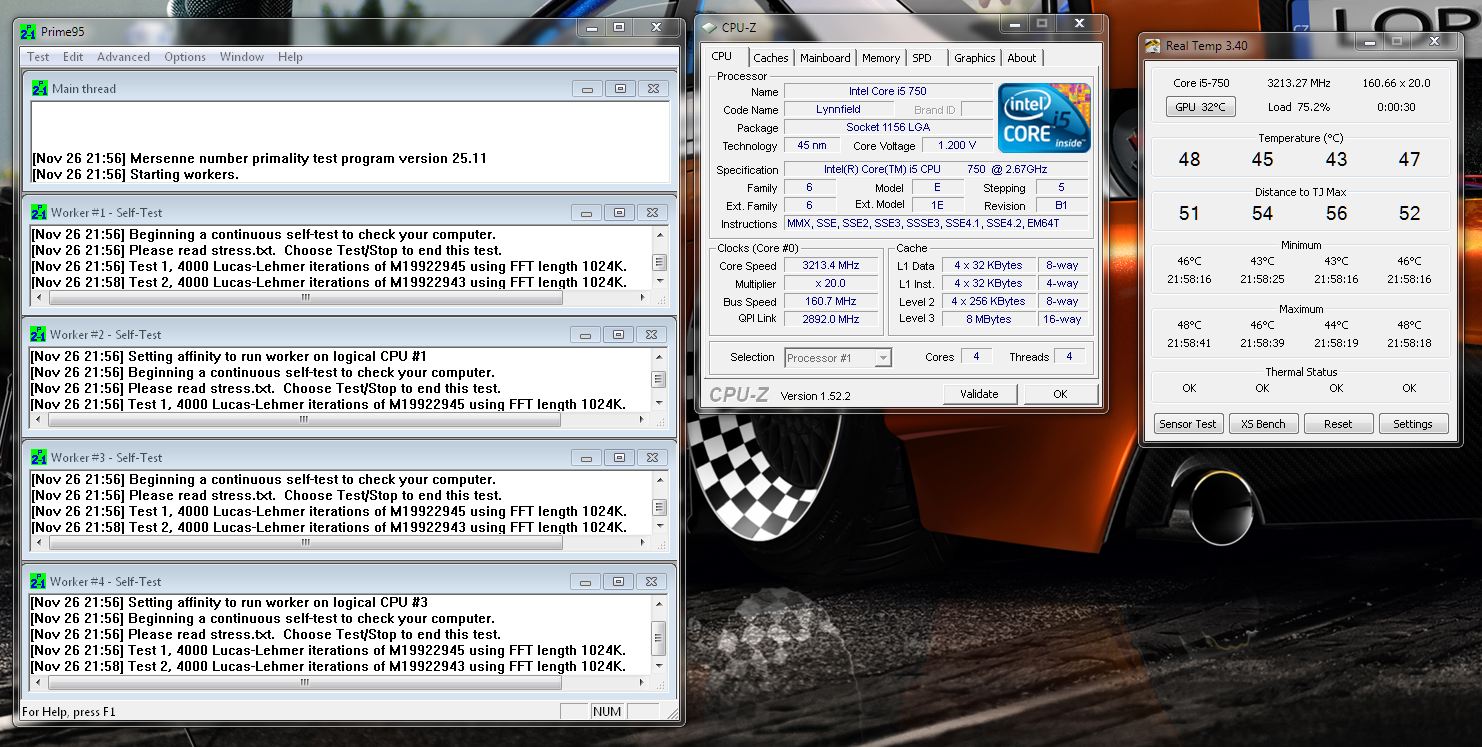The width and height of the screenshot is (1482, 747).
Task: Open Real Temp Settings
Action: [1413, 424]
